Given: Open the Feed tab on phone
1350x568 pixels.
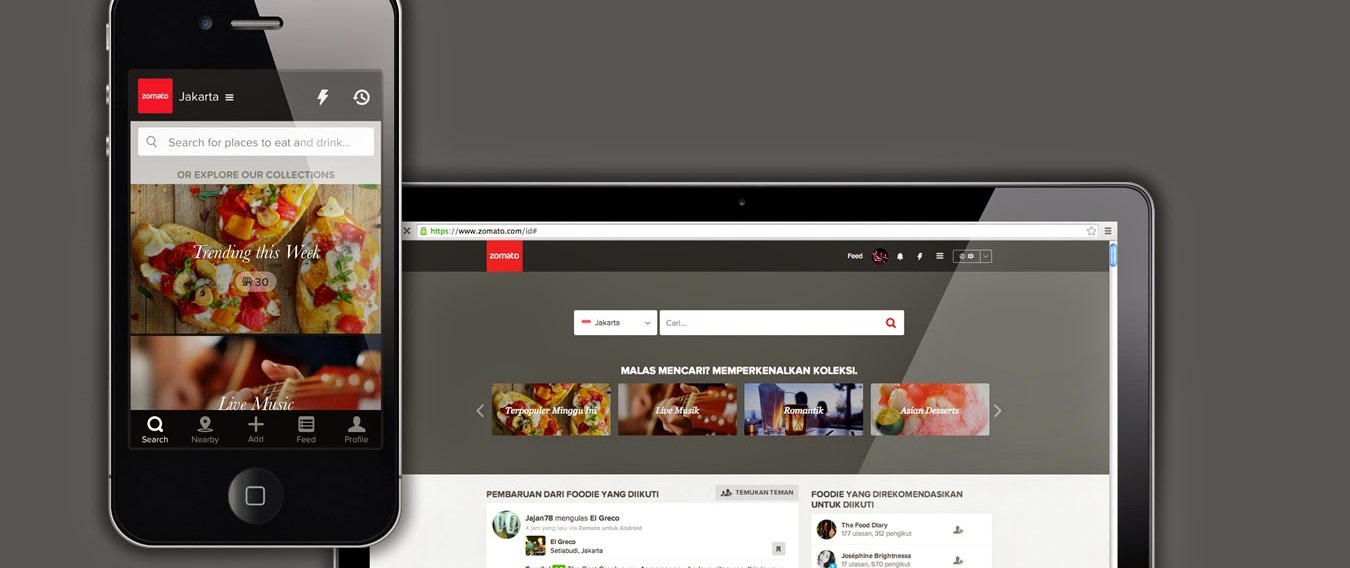Looking at the screenshot, I should (x=306, y=429).
